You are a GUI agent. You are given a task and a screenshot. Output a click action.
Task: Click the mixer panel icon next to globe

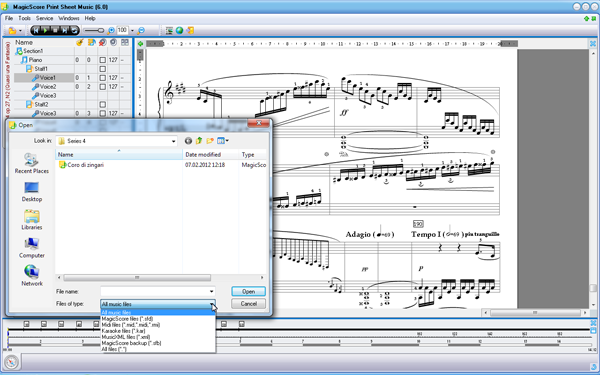(169, 30)
